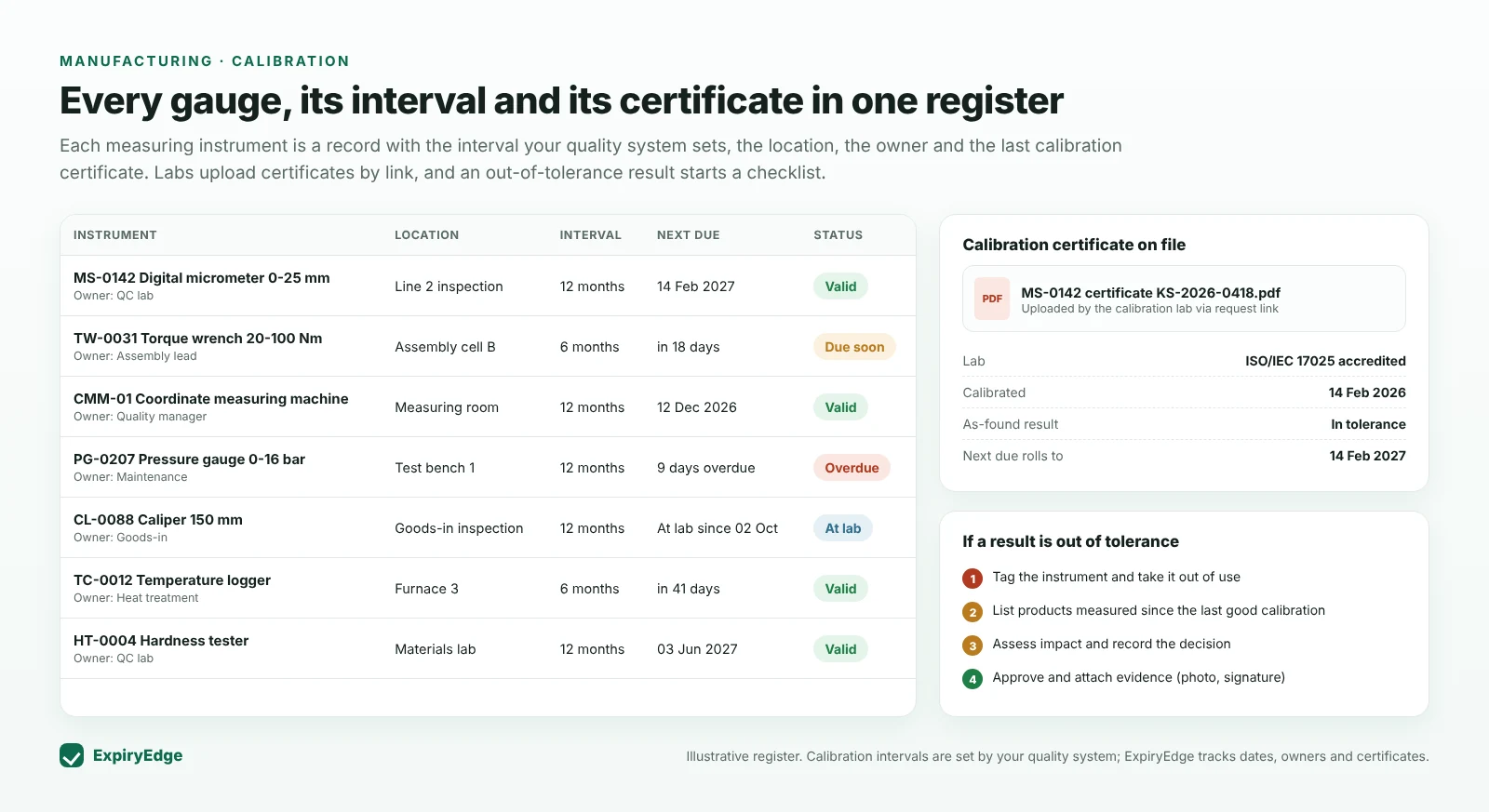This screenshot has width=1489, height=812.
Task: Open MS-0142 certificate KS-2026-0418.pdf
Action: [1150, 292]
